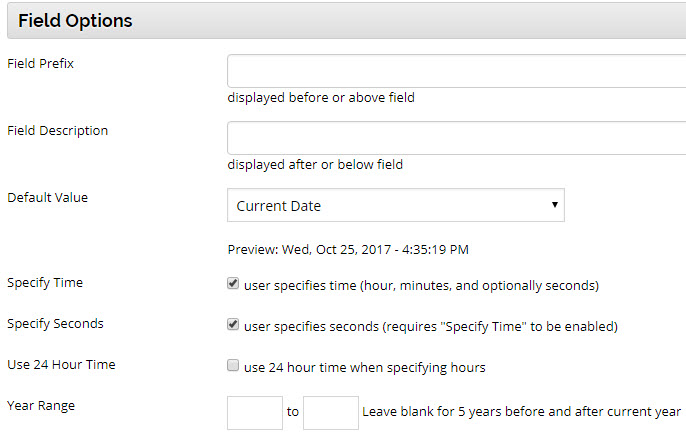The width and height of the screenshot is (686, 440).
Task: Click the "Use 24 Hour Time" row label
Action: pos(61,365)
